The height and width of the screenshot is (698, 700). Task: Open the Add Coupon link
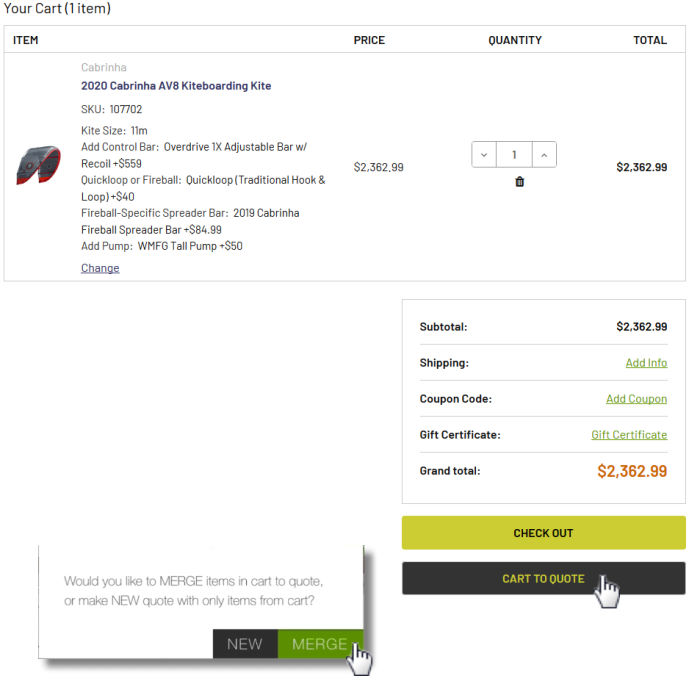tap(636, 399)
